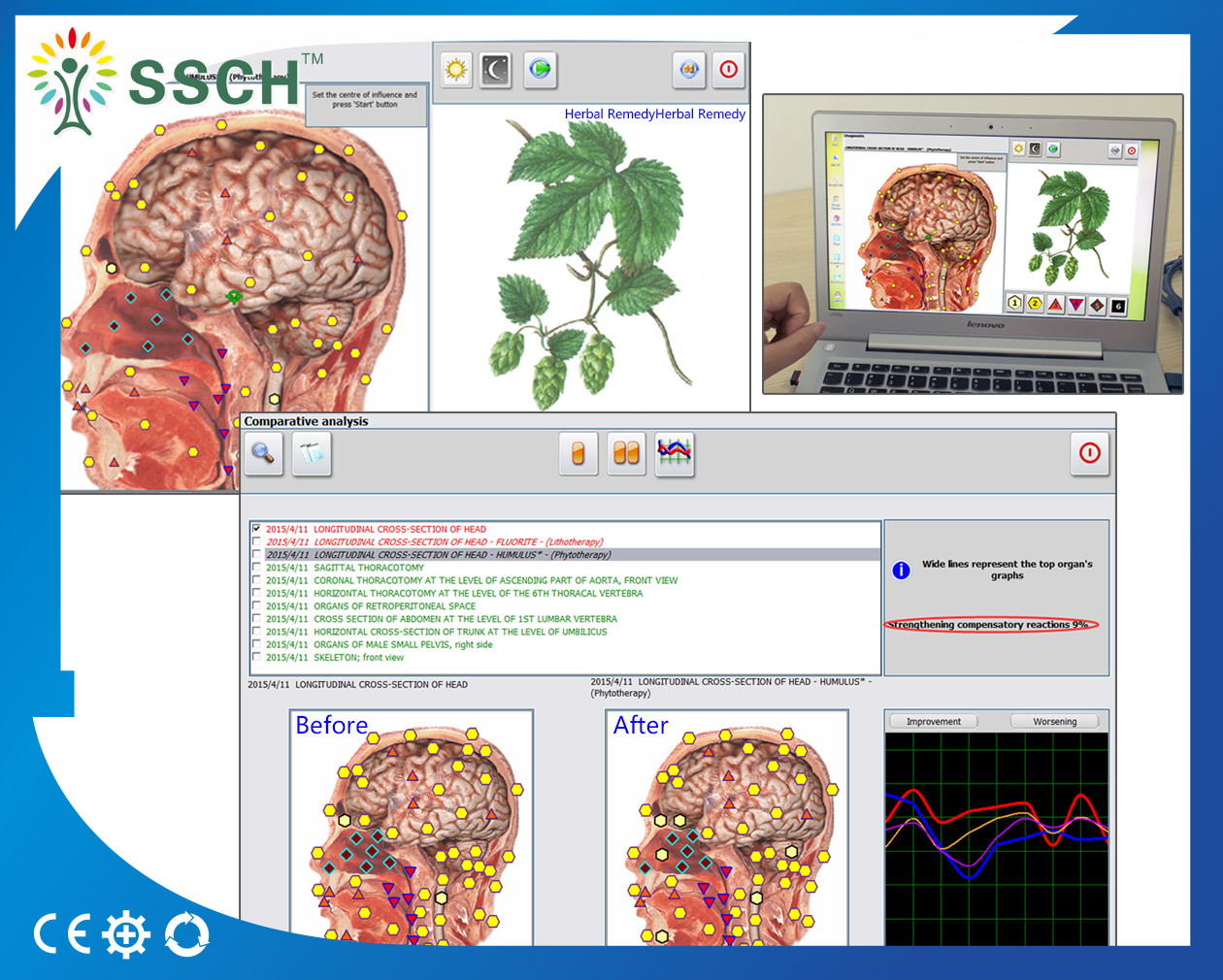This screenshot has width=1223, height=980.
Task: Click the "Comparative analysis" window title
Action: (306, 421)
